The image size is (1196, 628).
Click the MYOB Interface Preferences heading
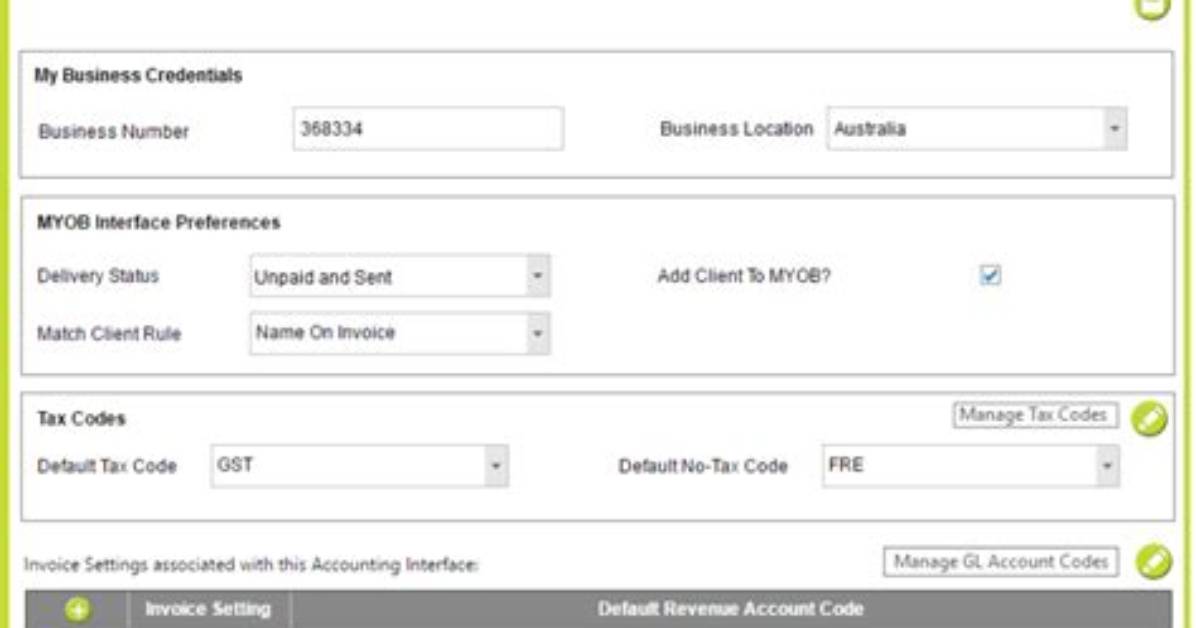click(x=159, y=223)
